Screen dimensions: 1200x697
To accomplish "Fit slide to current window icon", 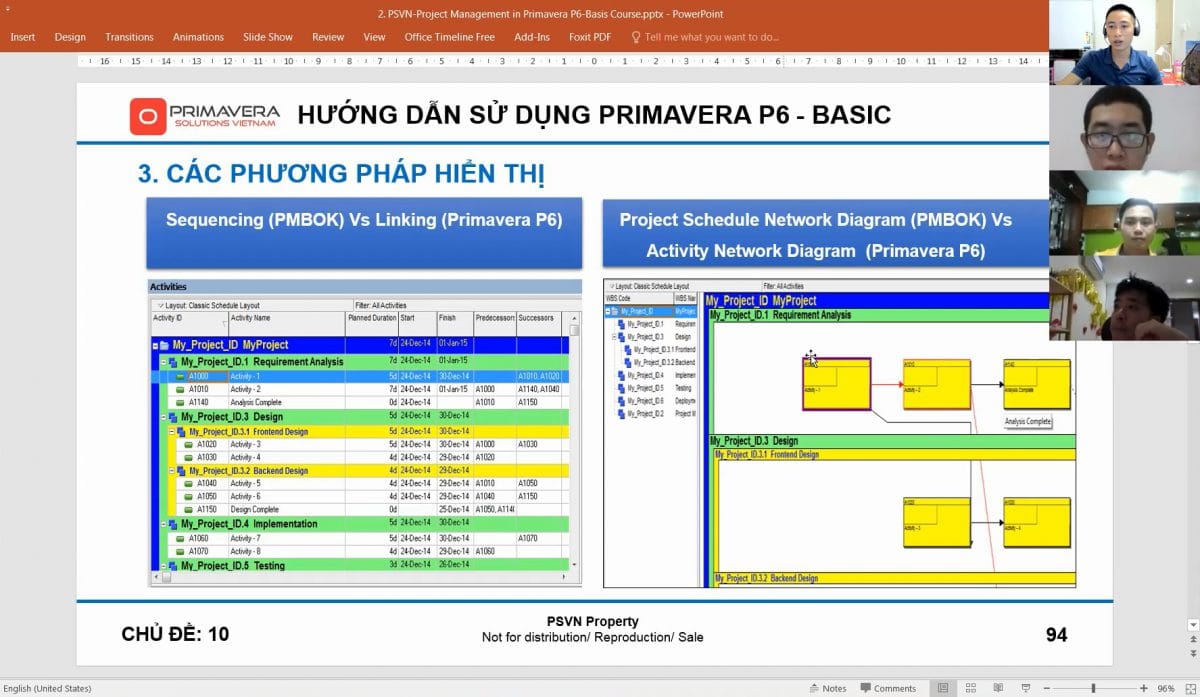I will (x=1190, y=688).
